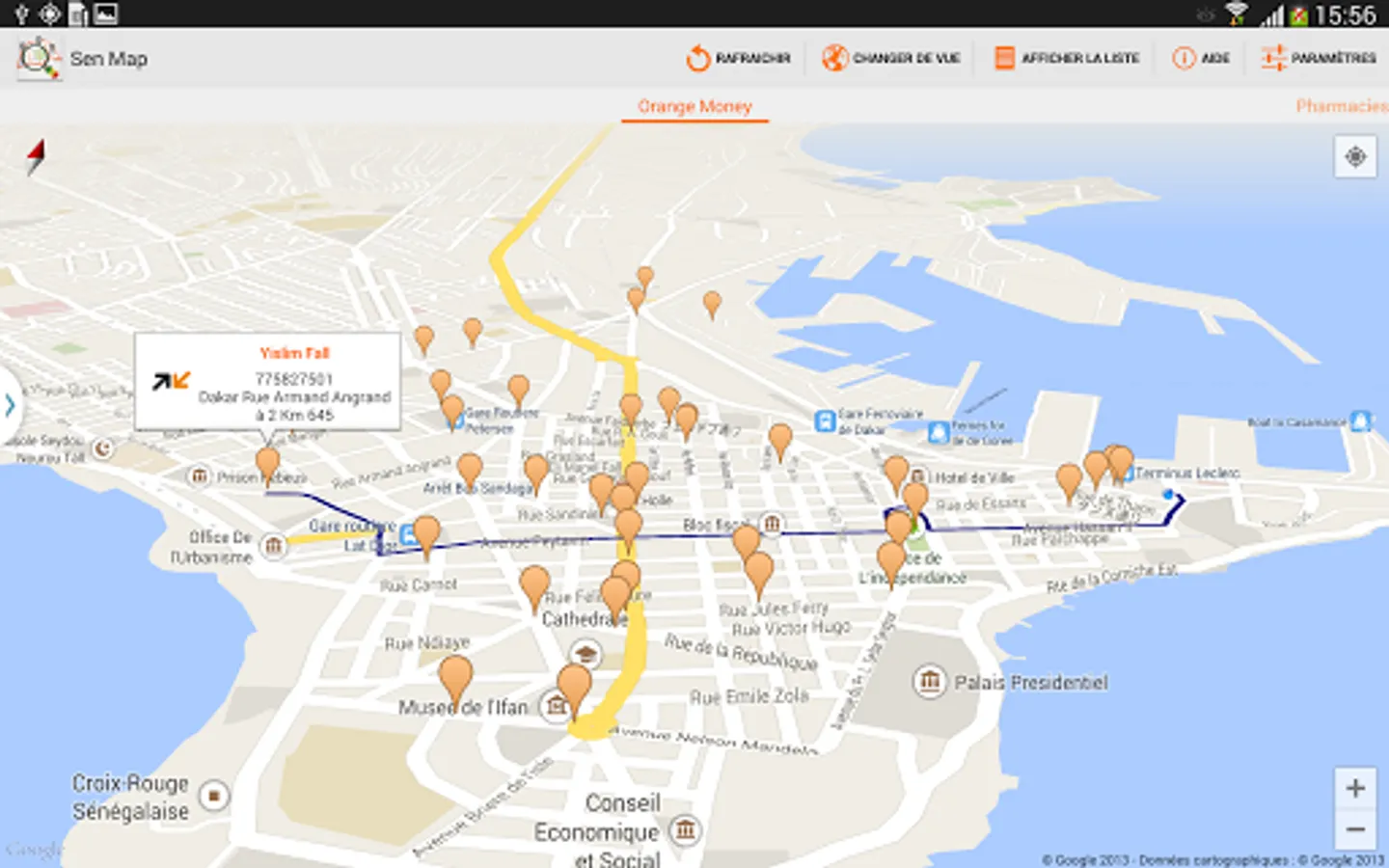Open the Aide help button
Viewport: 1389px width, 868px height.
point(1201,58)
